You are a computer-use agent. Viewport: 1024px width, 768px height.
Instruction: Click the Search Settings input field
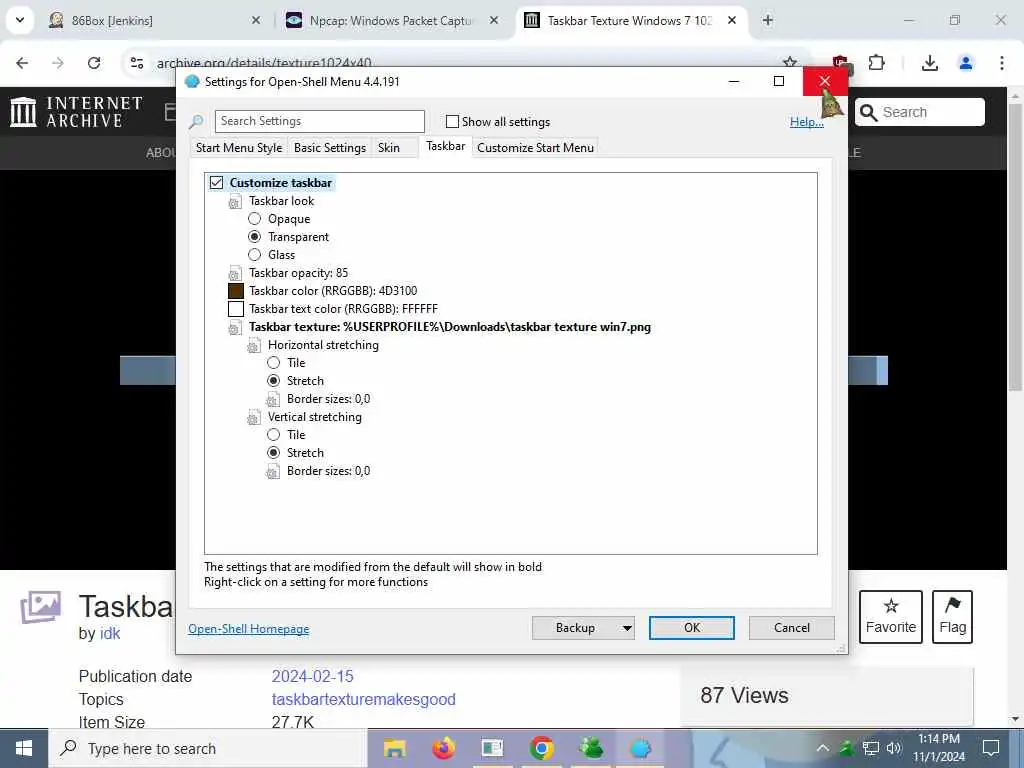pyautogui.click(x=319, y=121)
